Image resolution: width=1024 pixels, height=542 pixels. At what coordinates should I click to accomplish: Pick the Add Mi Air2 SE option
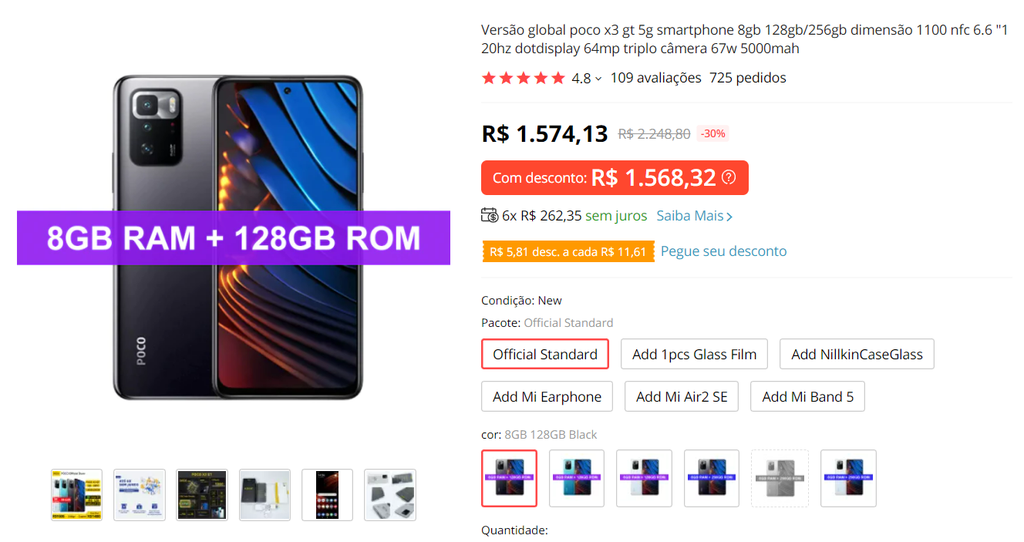(x=681, y=396)
